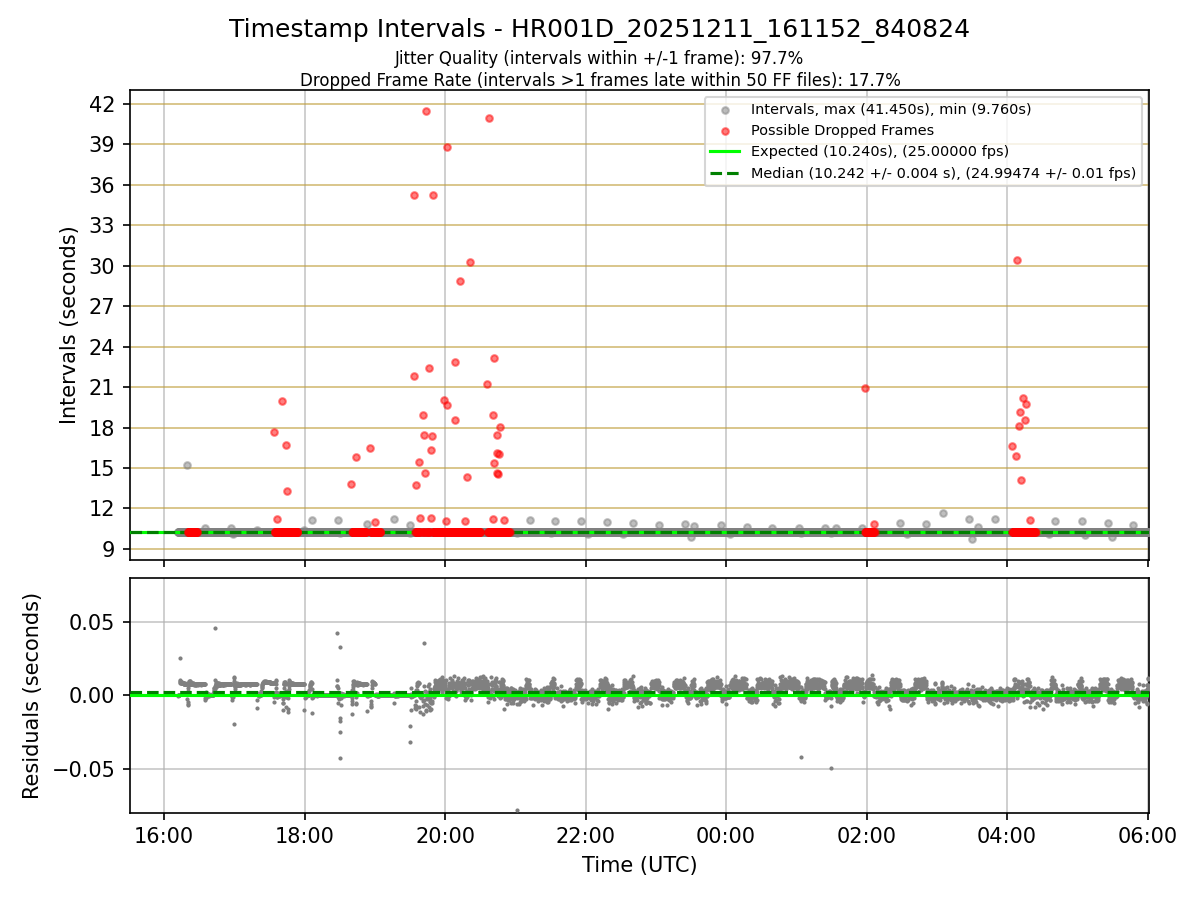The width and height of the screenshot is (1200, 900).
Task: Click the gray interval point at 15 s near 16:20
Action: click(x=187, y=465)
